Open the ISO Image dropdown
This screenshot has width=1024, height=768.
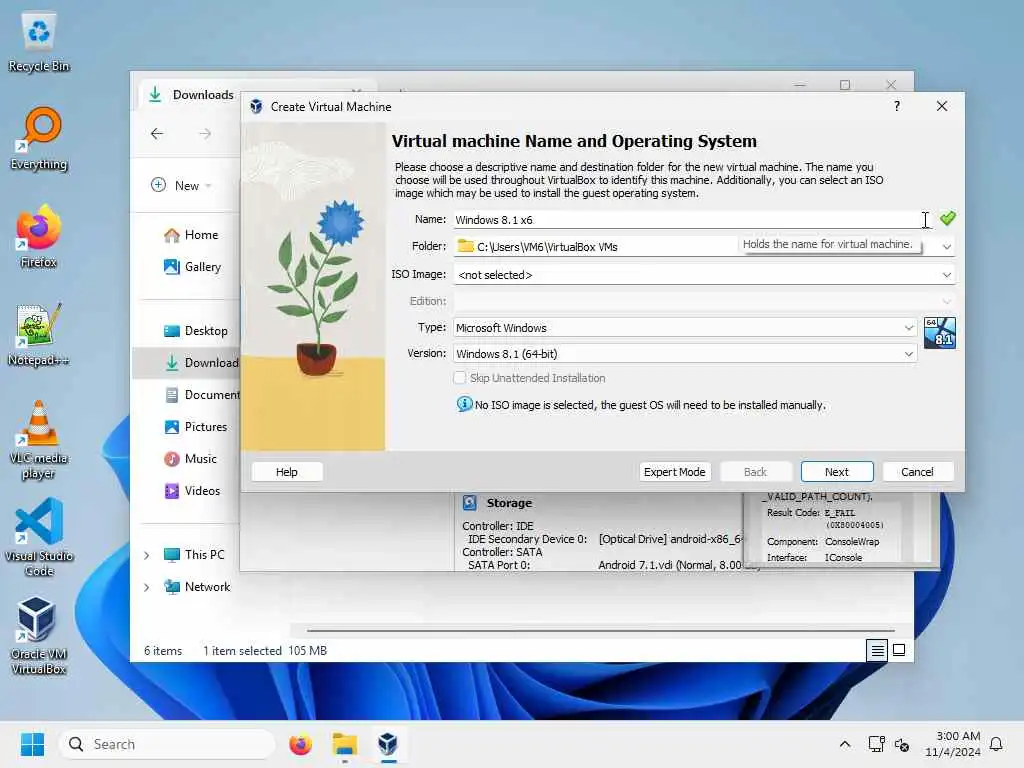click(x=705, y=275)
